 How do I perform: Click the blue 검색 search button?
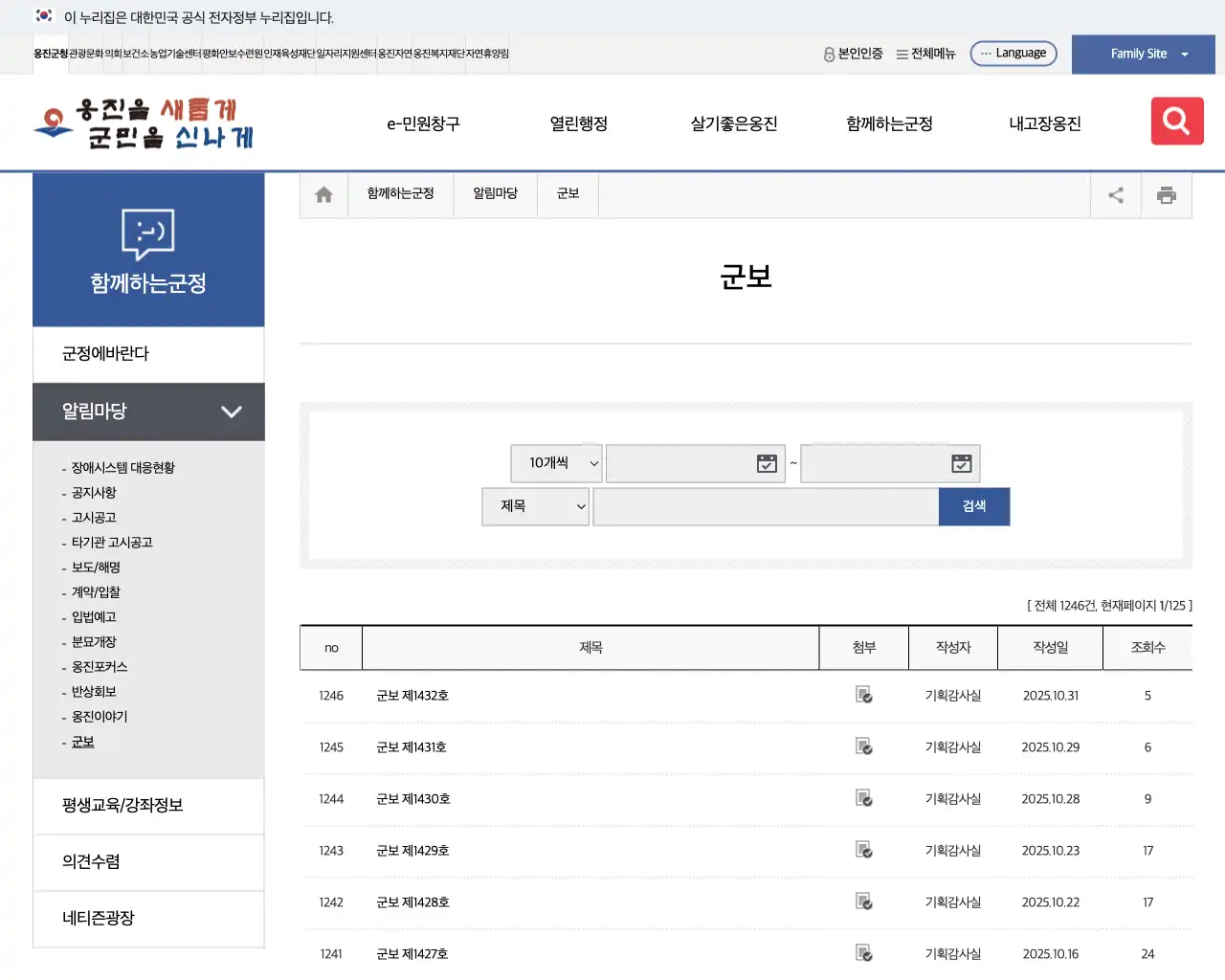click(973, 506)
